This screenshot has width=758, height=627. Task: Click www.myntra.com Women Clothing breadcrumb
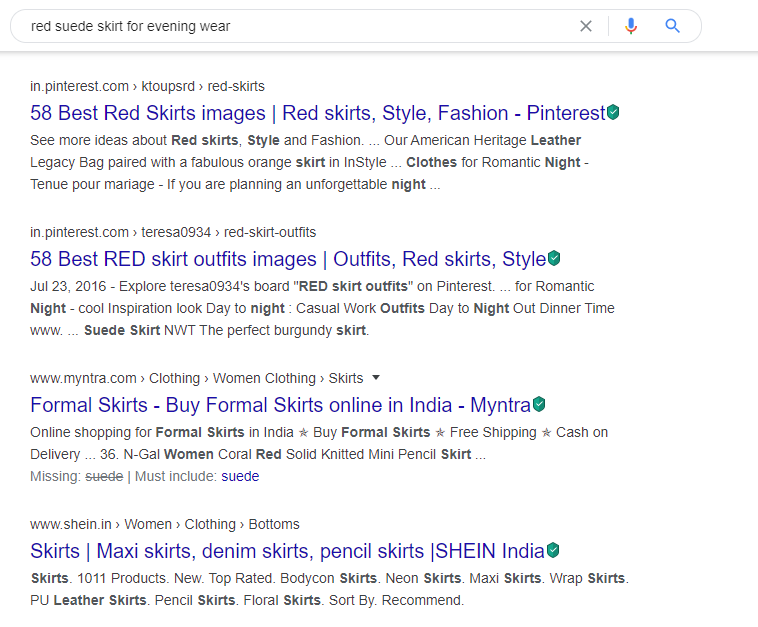click(196, 378)
